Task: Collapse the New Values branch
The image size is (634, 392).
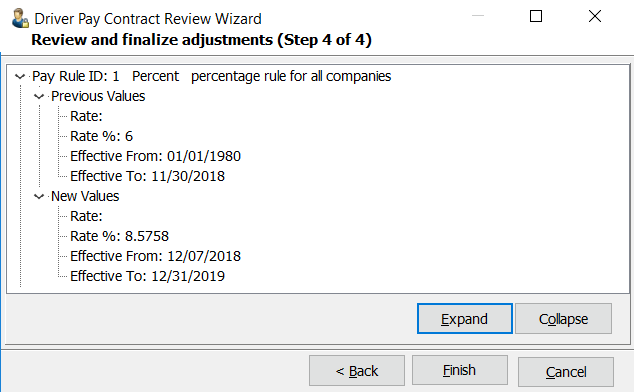Action: (x=39, y=196)
